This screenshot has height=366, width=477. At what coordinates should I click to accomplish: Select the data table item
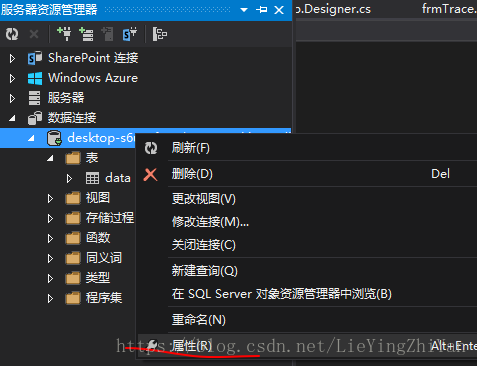(x=118, y=178)
